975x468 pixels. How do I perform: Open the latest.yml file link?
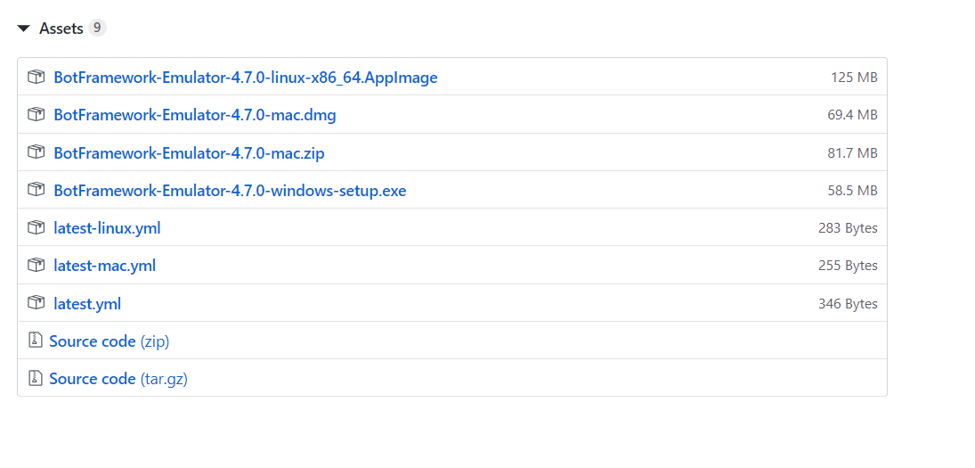click(87, 304)
